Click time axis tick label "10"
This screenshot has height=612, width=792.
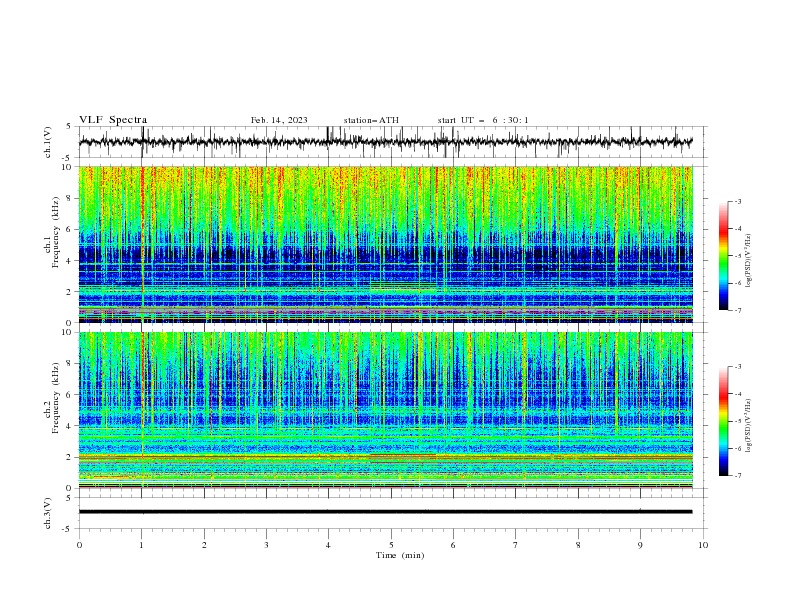703,545
